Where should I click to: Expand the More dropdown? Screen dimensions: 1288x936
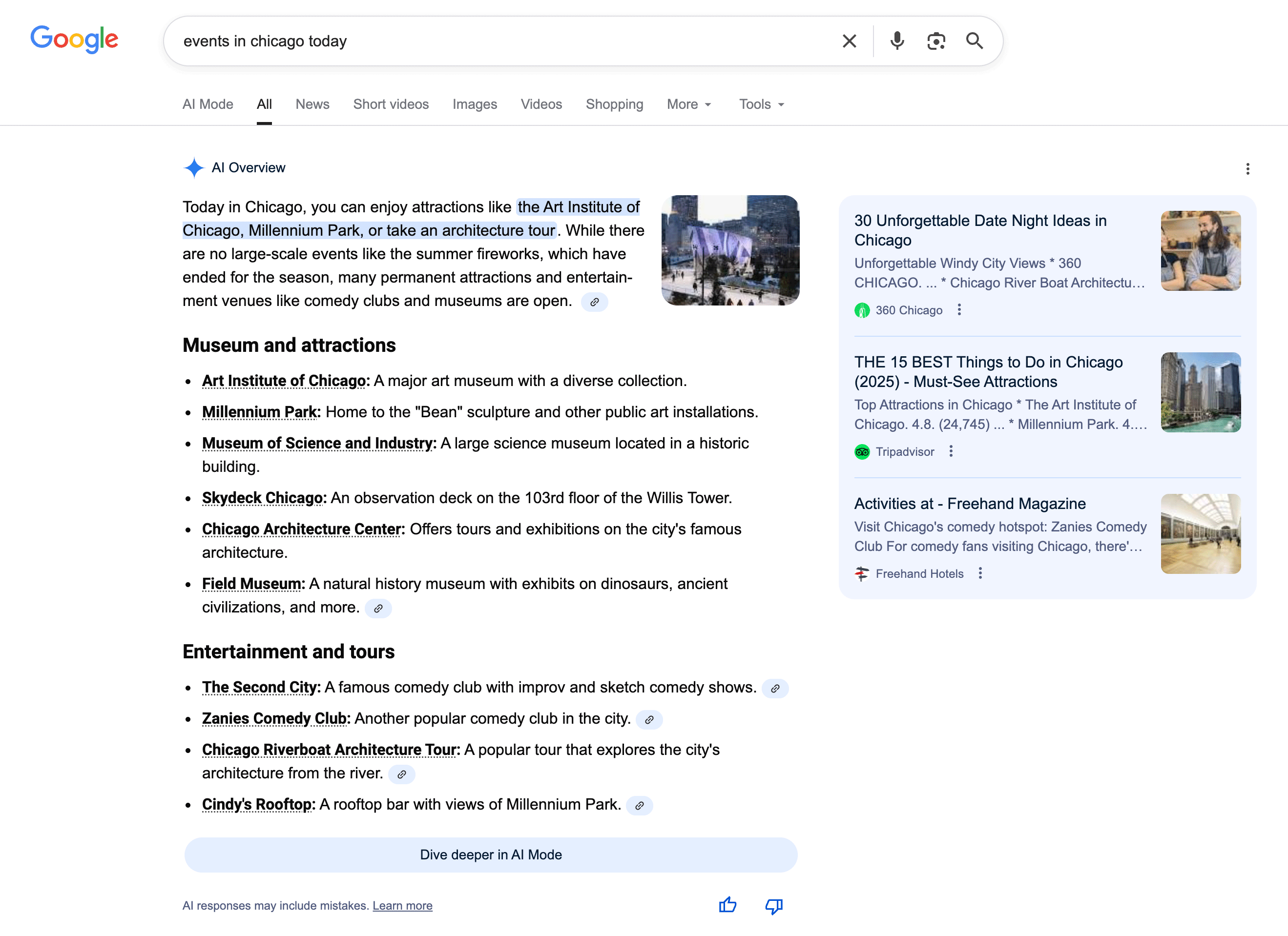(x=689, y=104)
